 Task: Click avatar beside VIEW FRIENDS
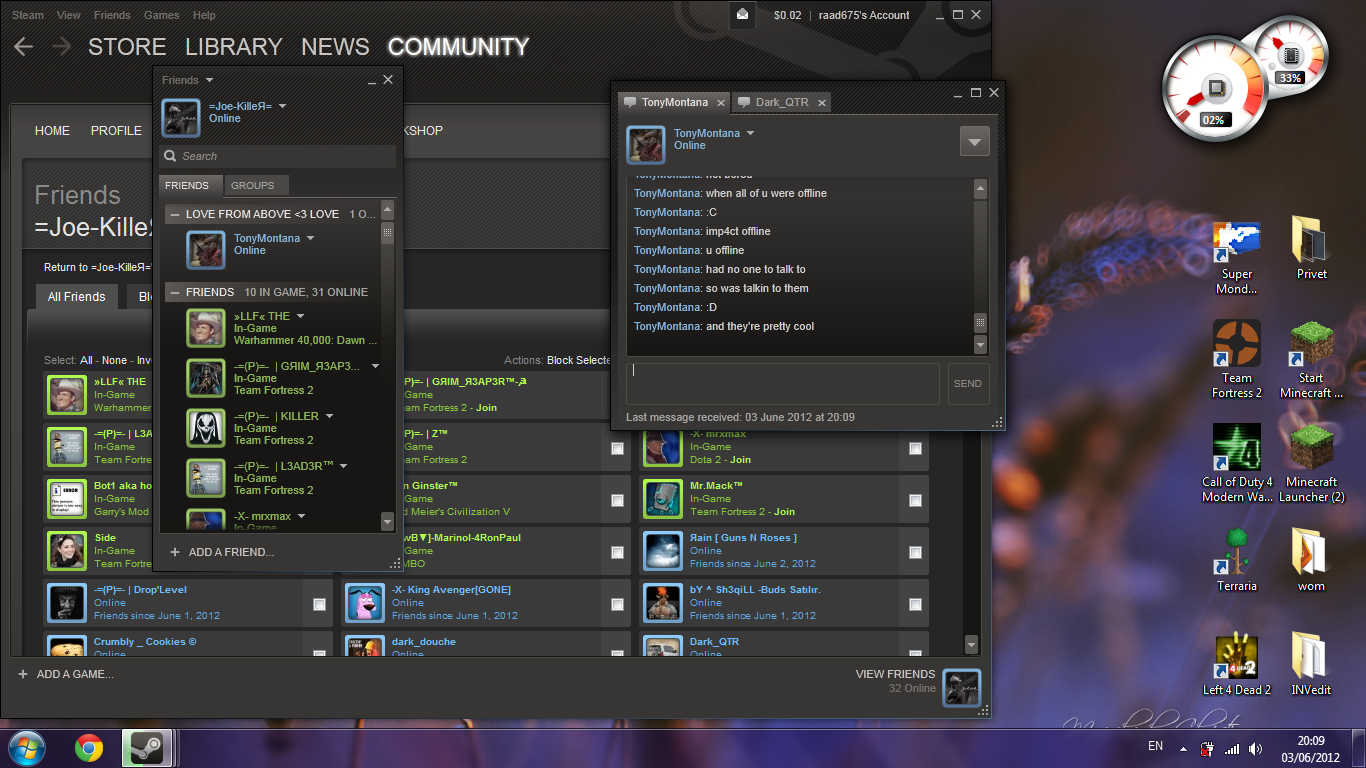click(x=962, y=688)
